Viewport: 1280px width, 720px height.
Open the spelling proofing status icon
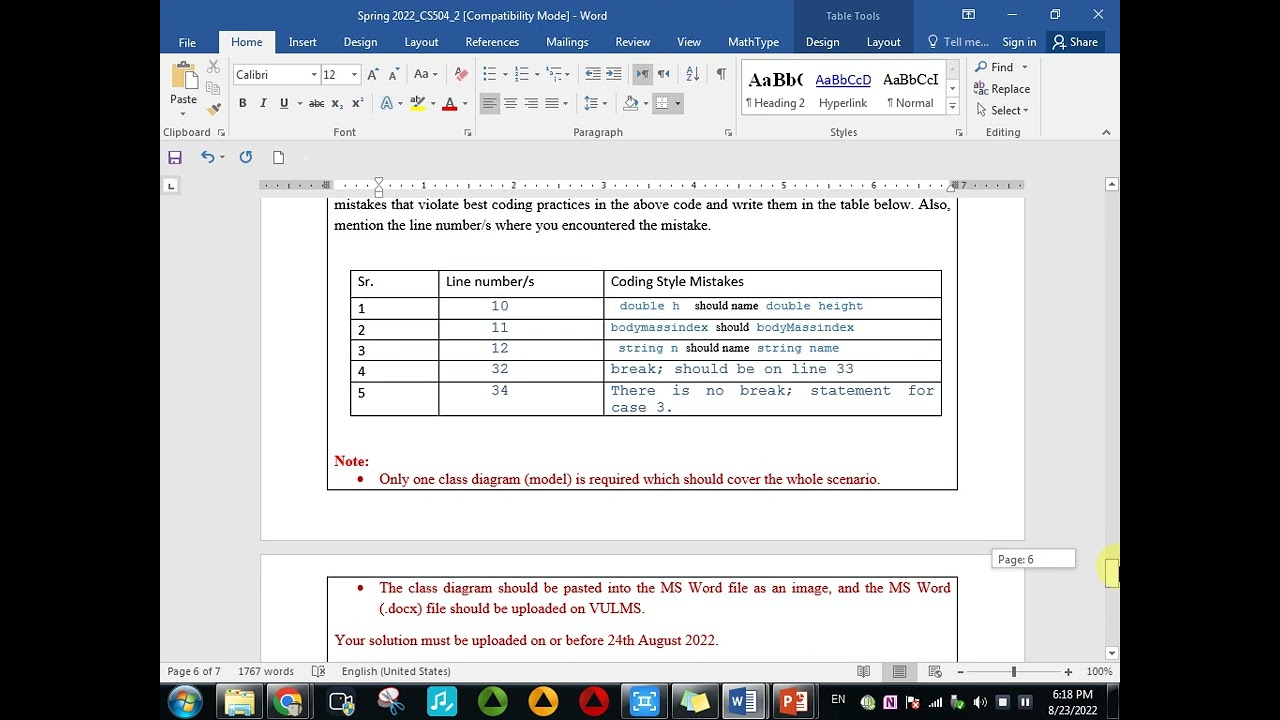tap(318, 671)
